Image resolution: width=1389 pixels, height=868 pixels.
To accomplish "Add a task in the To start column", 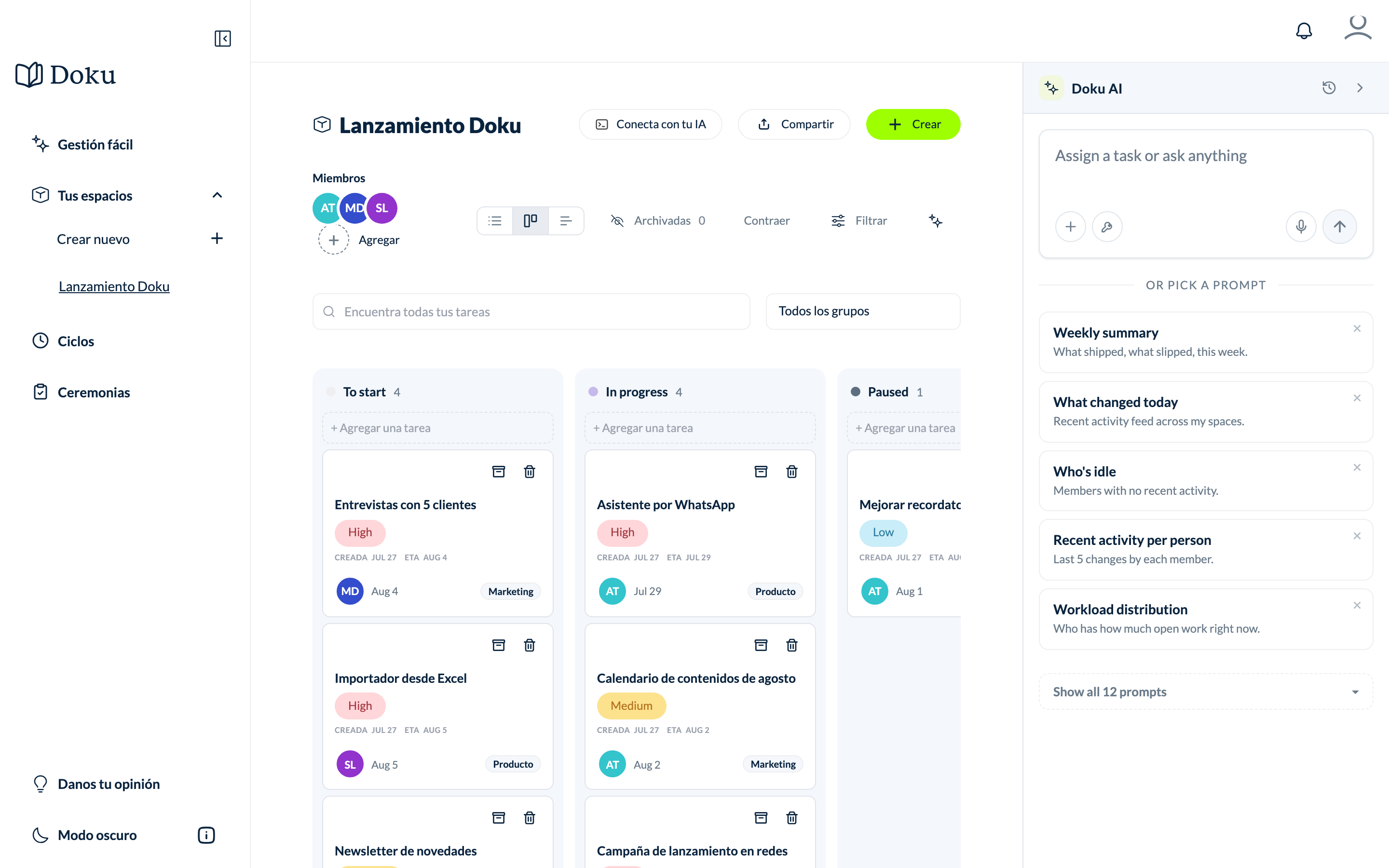I will pyautogui.click(x=438, y=428).
